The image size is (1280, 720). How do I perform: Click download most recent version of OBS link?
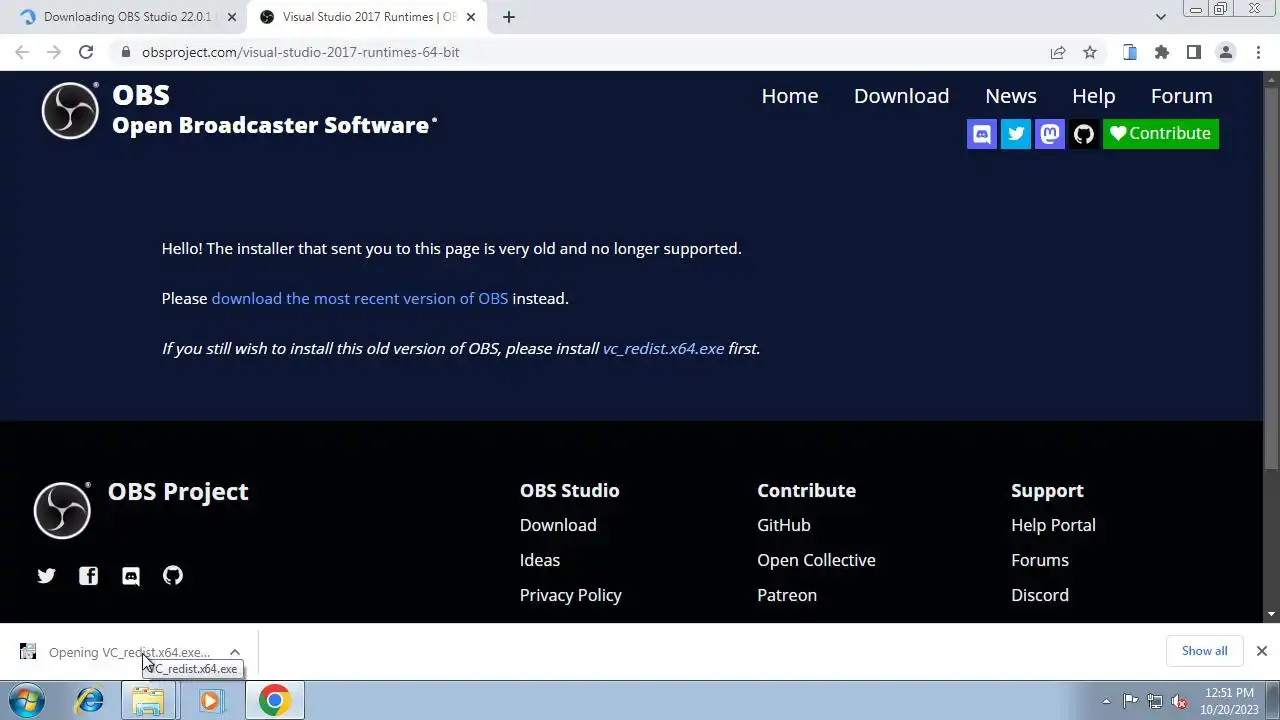[x=360, y=298]
